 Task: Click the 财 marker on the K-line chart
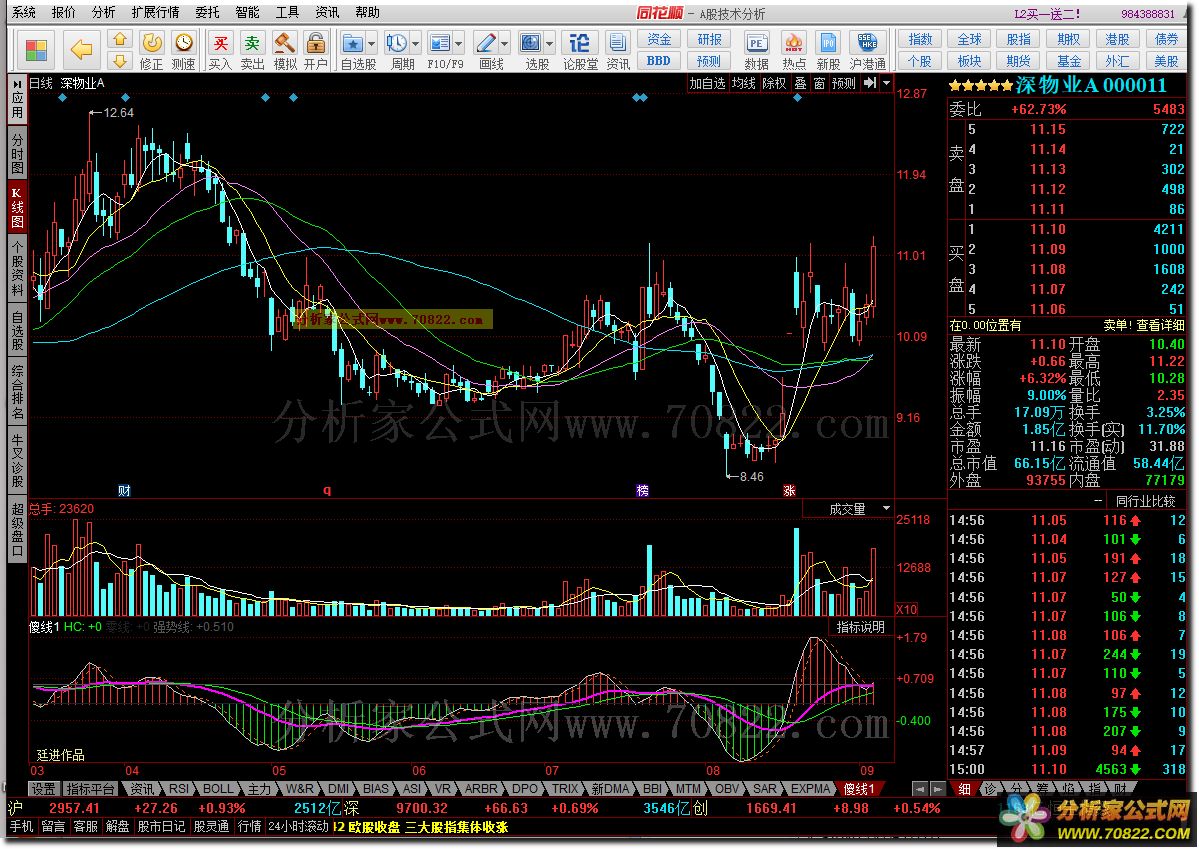point(125,490)
